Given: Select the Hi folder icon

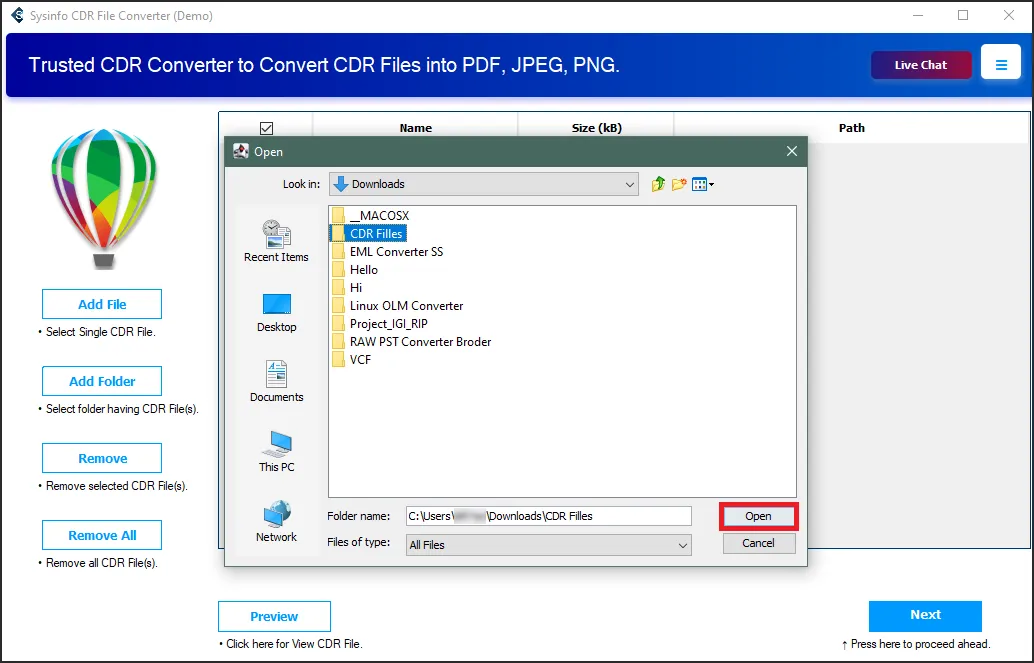Looking at the screenshot, I should point(338,288).
